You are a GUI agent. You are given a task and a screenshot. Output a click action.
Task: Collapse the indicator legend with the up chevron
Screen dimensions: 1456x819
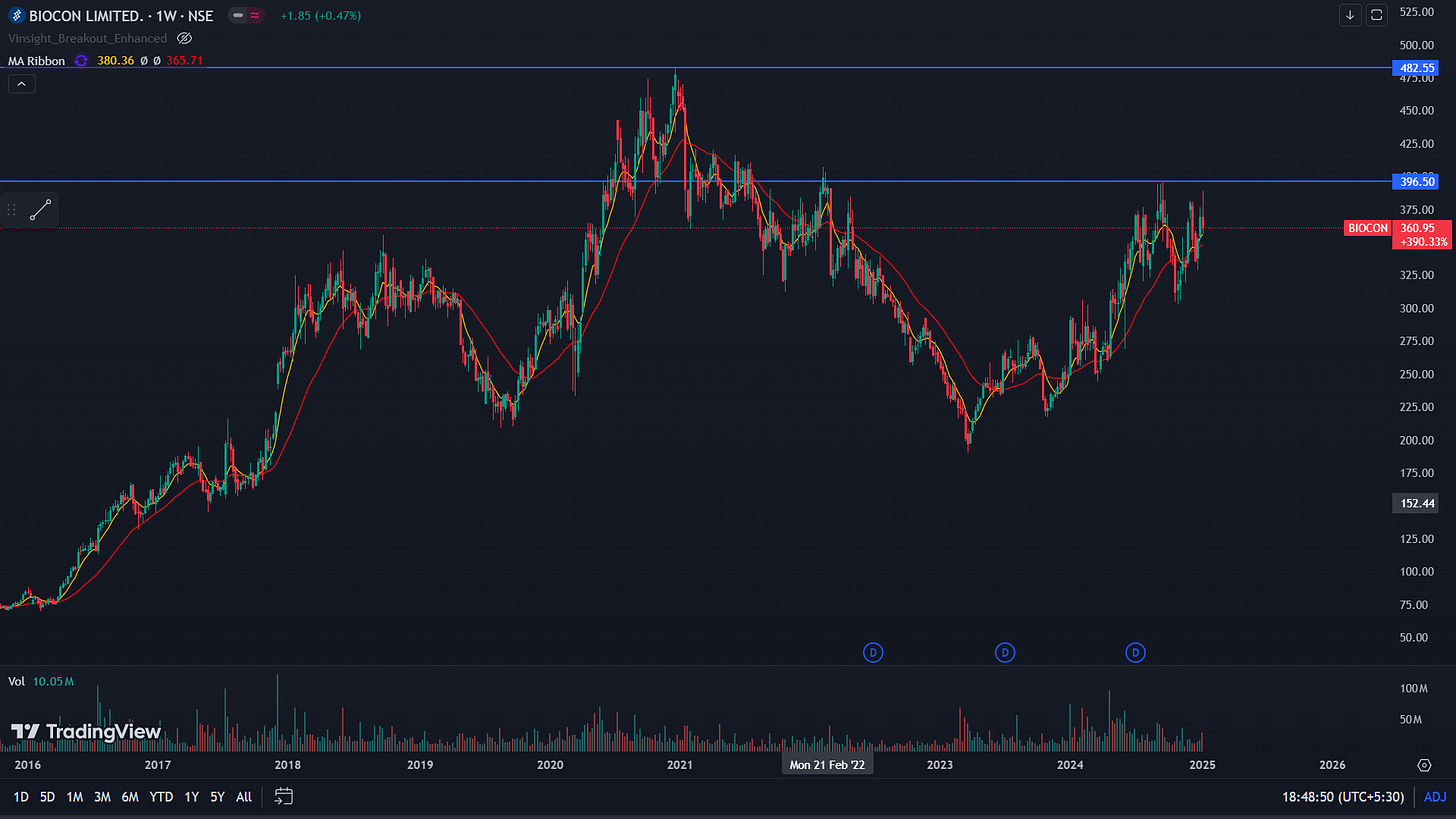coord(22,84)
